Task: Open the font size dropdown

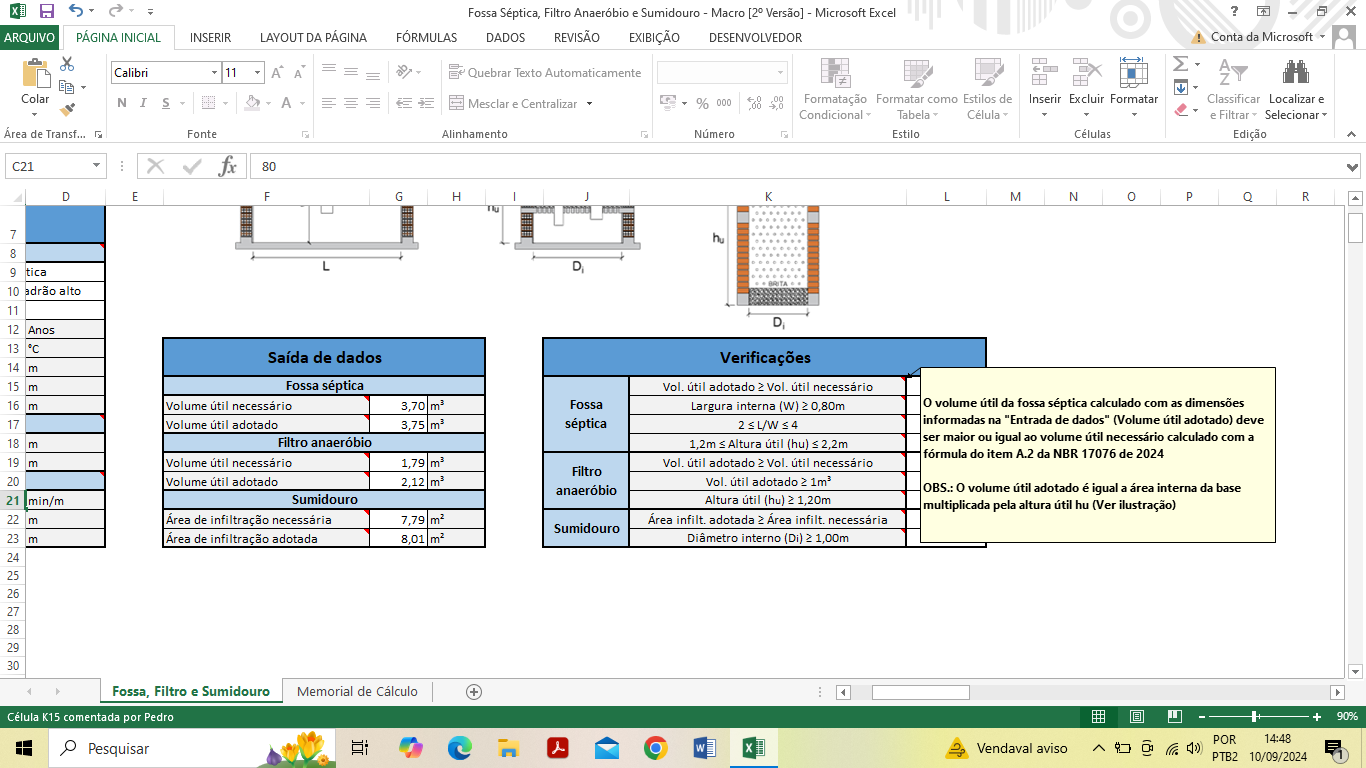Action: click(x=258, y=73)
